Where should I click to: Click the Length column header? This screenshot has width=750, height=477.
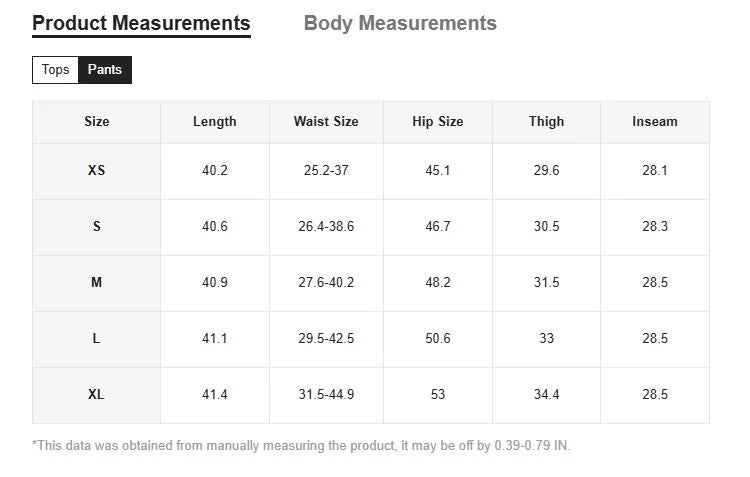(215, 122)
